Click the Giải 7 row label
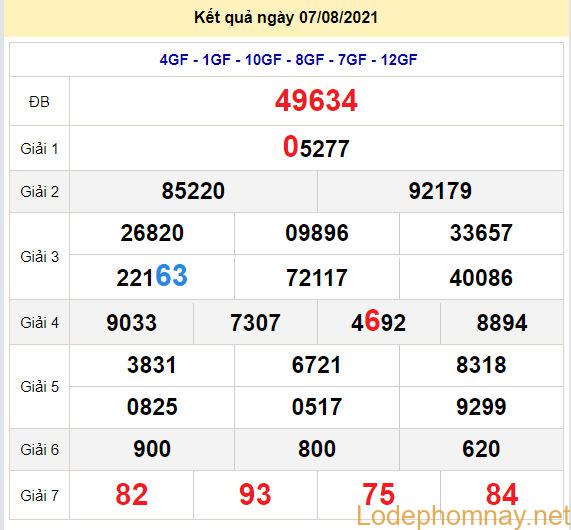The height and width of the screenshot is (530, 571). 39,495
